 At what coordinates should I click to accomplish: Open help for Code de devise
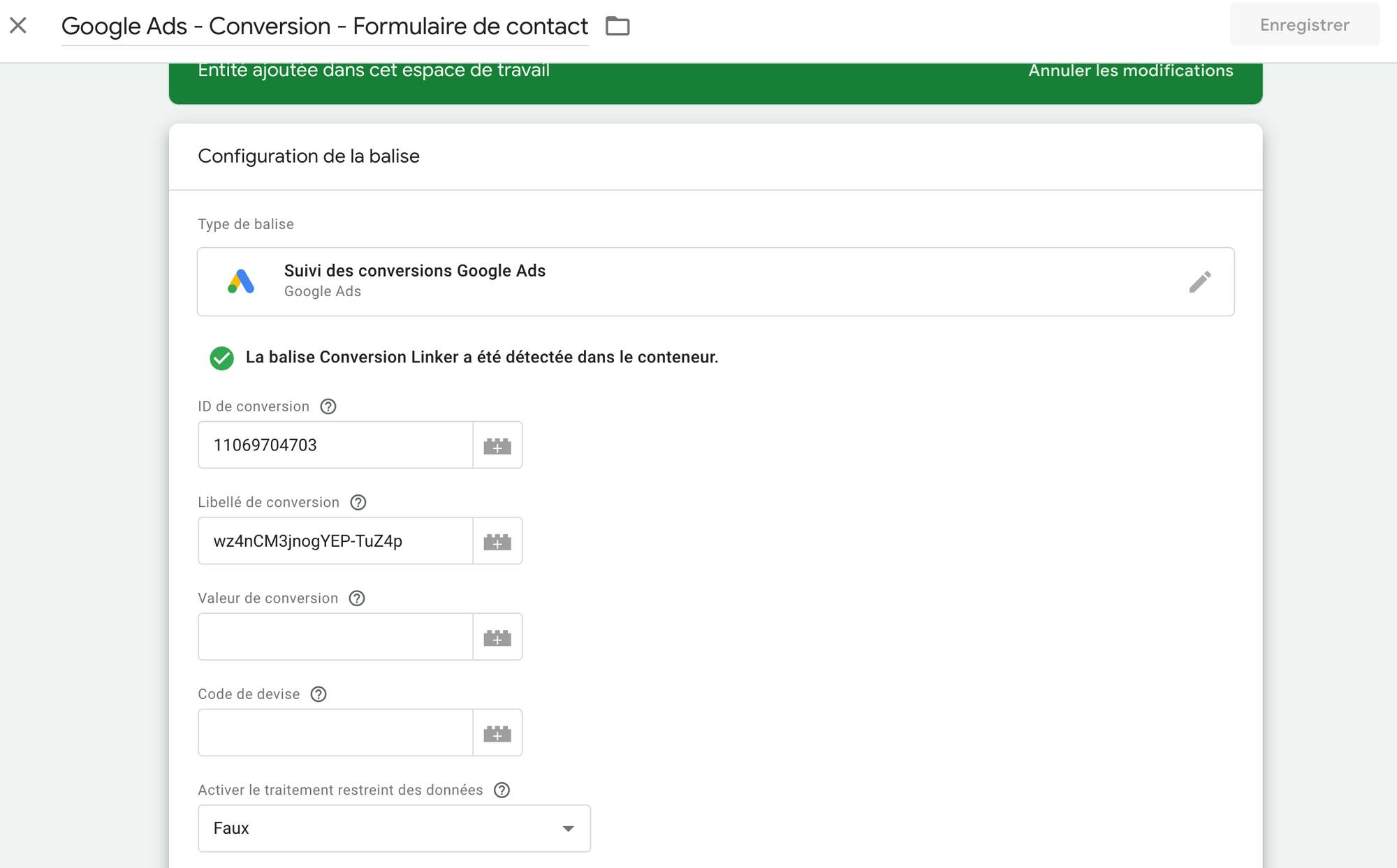coord(319,694)
